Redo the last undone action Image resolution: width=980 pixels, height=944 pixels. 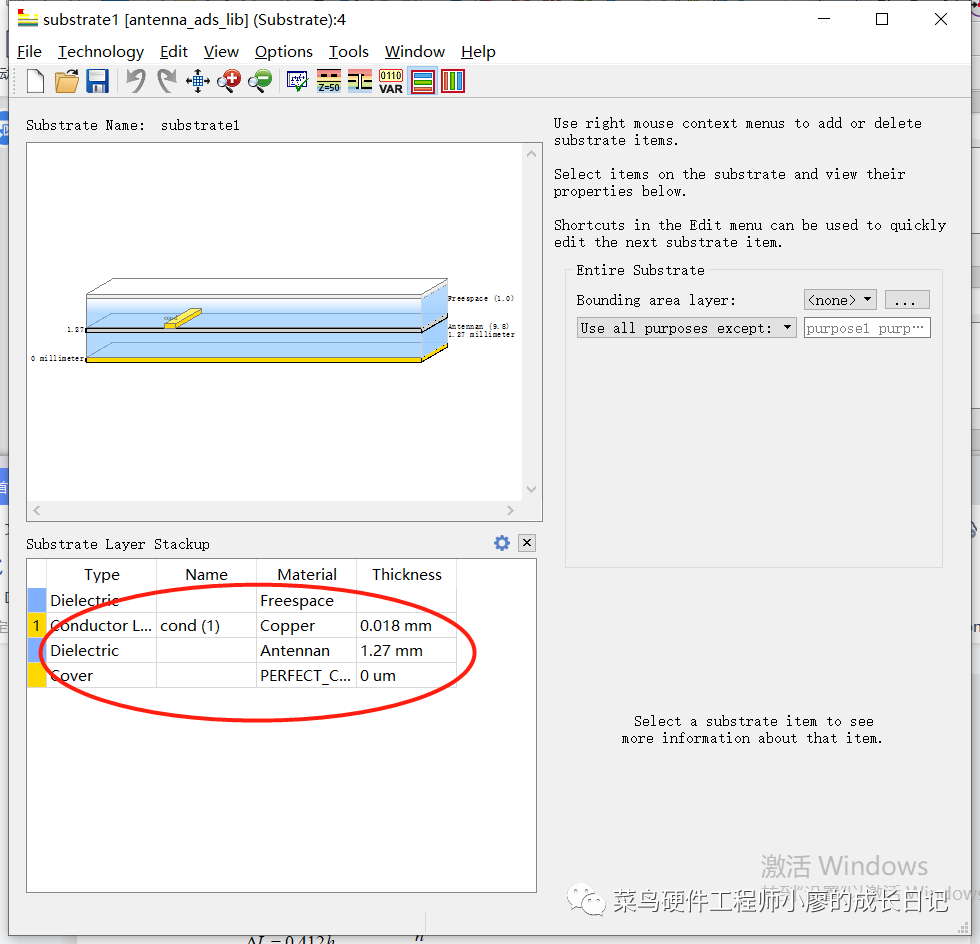(x=166, y=81)
